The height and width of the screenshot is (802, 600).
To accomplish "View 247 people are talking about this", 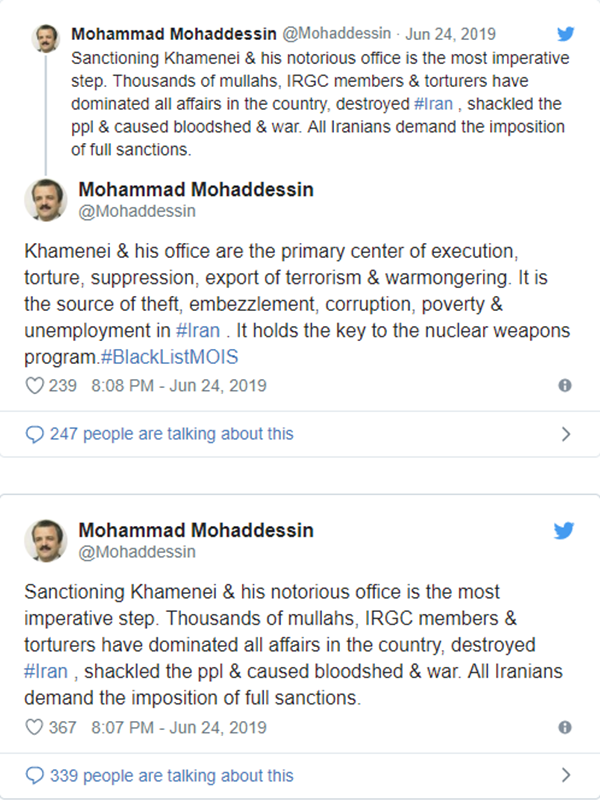I will pos(171,434).
